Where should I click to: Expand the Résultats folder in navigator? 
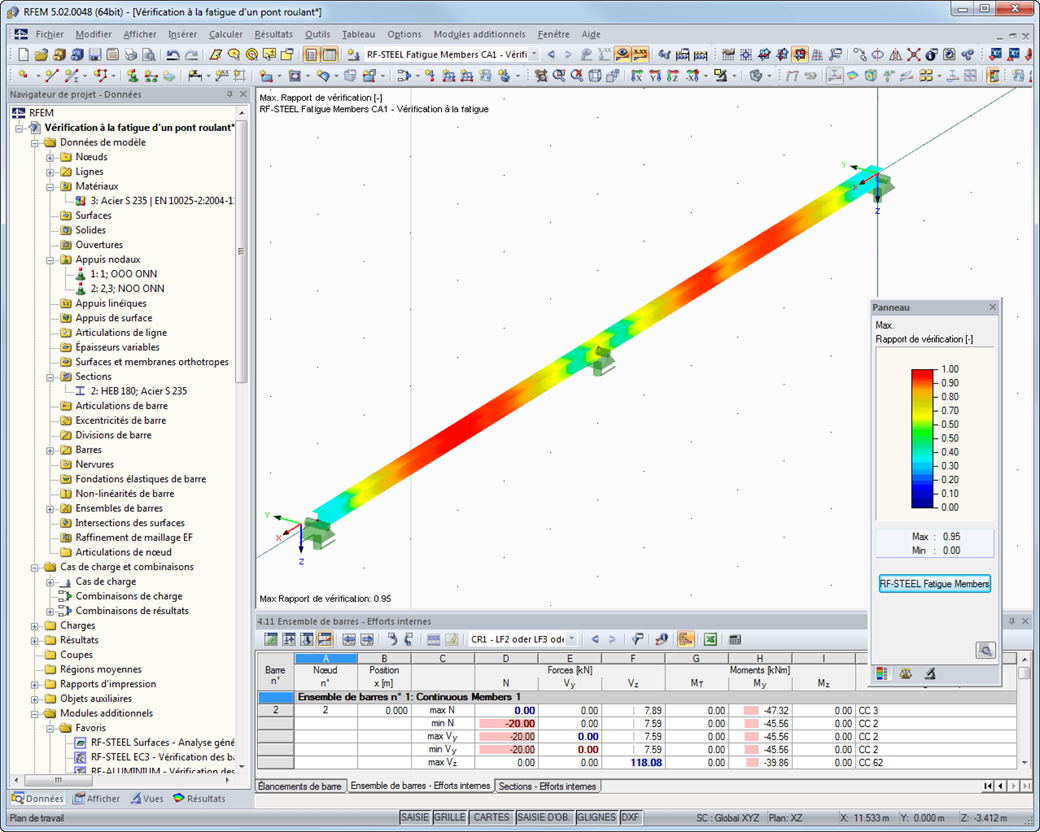pos(35,640)
